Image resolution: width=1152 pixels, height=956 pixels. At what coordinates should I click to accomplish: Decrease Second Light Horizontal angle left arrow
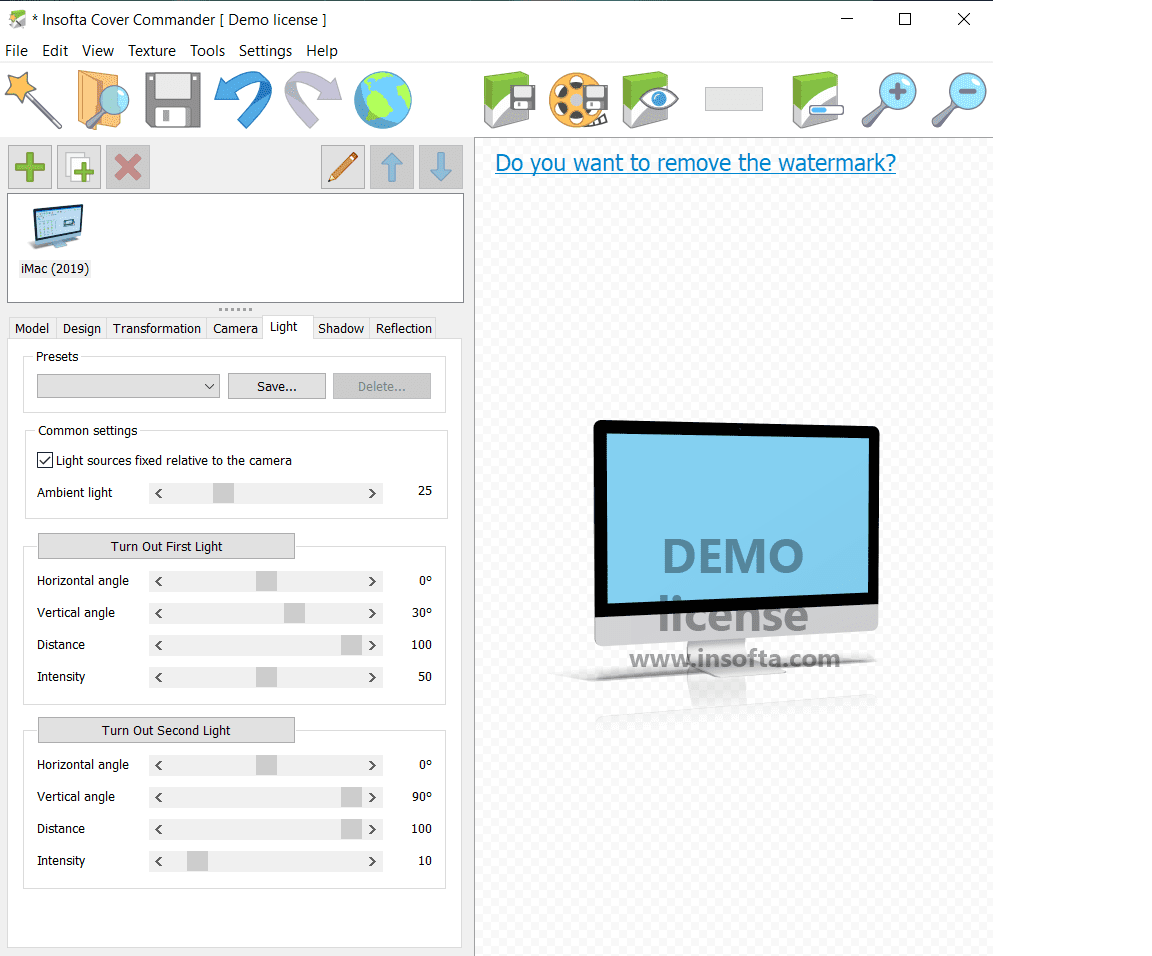tap(159, 765)
